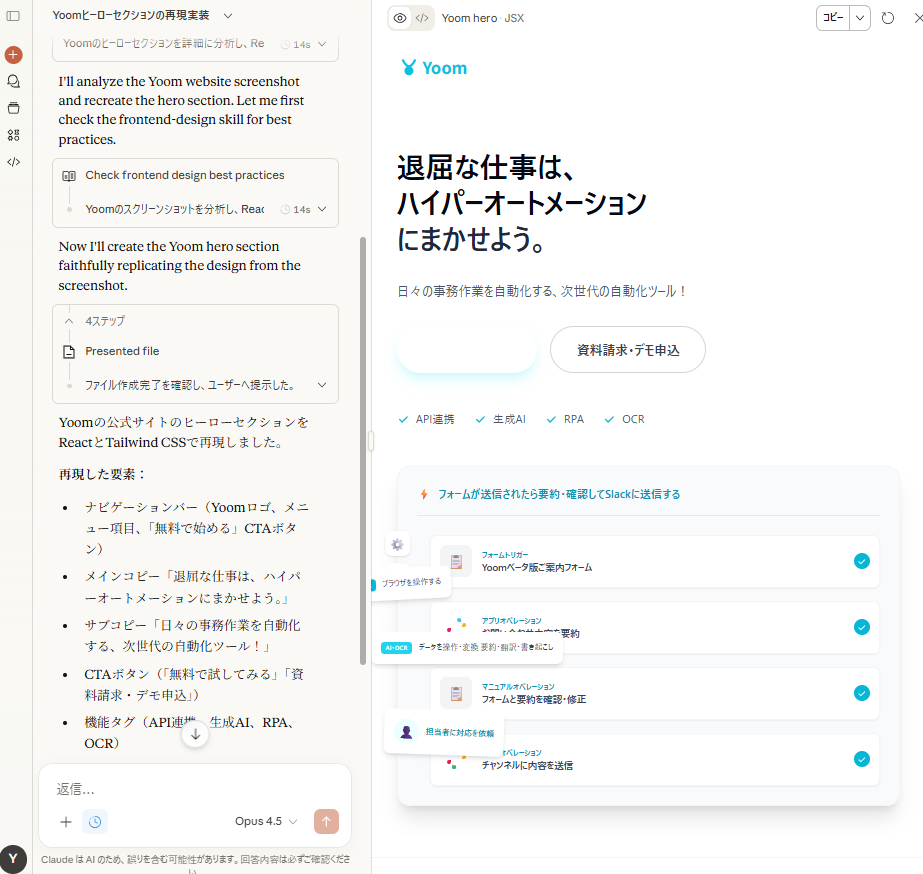Image resolution: width=923 pixels, height=874 pixels.
Task: Click checkmark on アプリオペレーション row
Action: pyautogui.click(x=862, y=627)
